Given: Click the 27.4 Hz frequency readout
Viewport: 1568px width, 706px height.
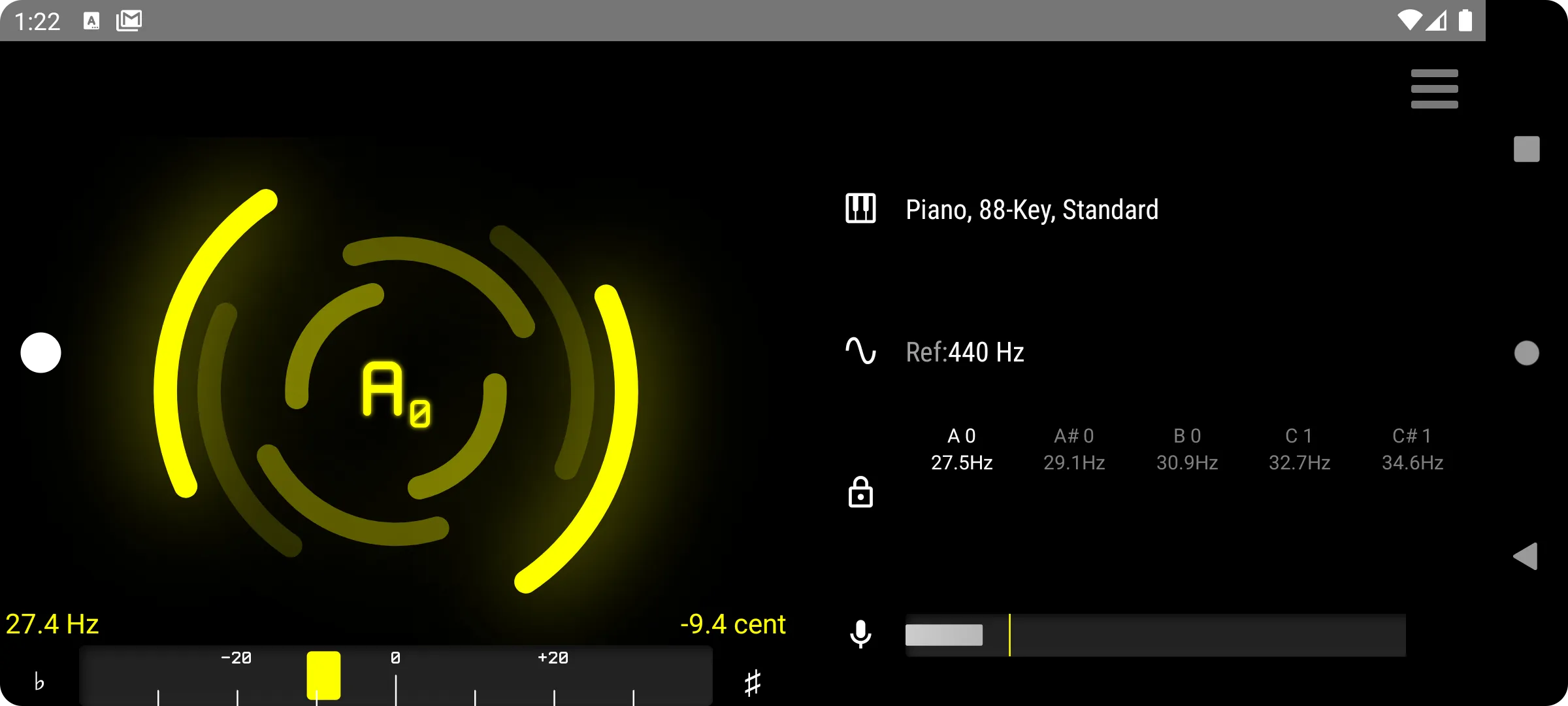Looking at the screenshot, I should point(52,624).
